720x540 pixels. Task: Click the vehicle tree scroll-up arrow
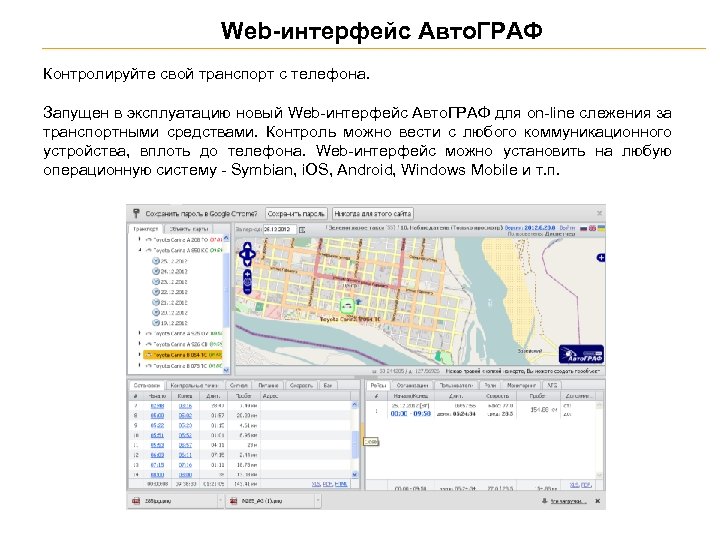226,239
